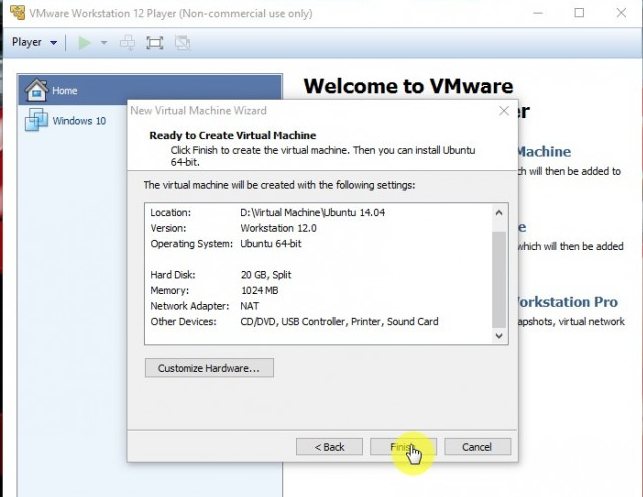Open the power options dropdown arrow
The image size is (643, 497).
coord(104,43)
